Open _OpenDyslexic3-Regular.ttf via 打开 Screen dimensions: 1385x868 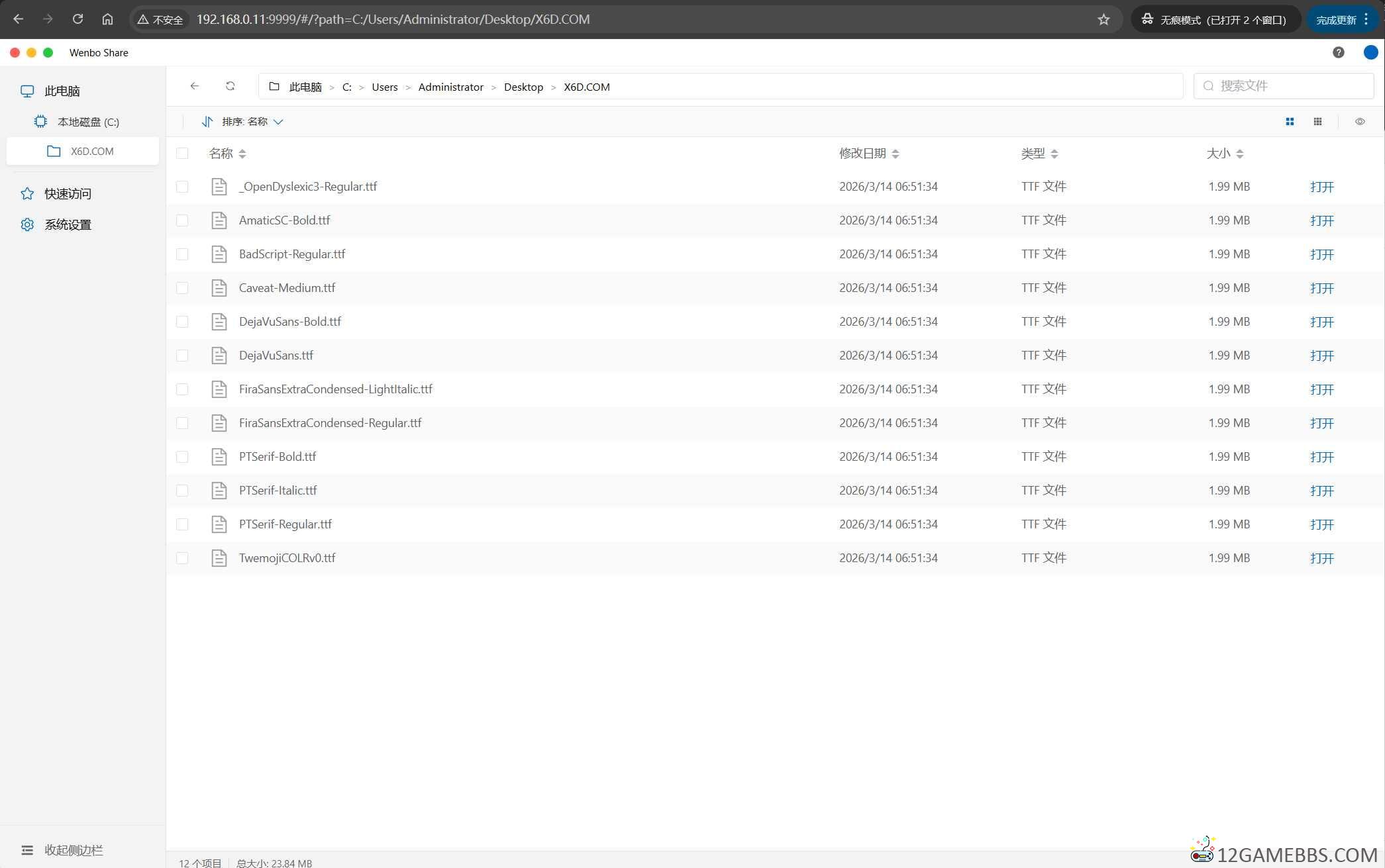1321,187
